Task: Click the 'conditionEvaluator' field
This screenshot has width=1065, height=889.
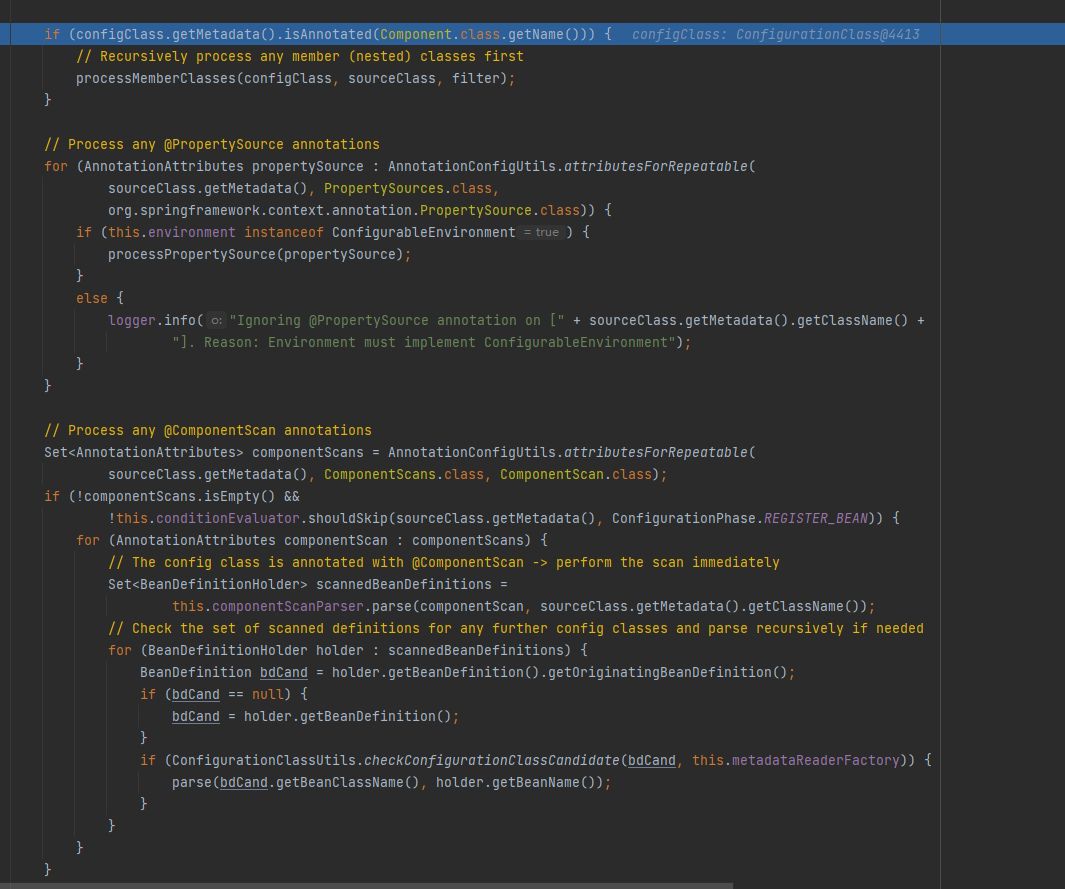Action: [x=228, y=518]
